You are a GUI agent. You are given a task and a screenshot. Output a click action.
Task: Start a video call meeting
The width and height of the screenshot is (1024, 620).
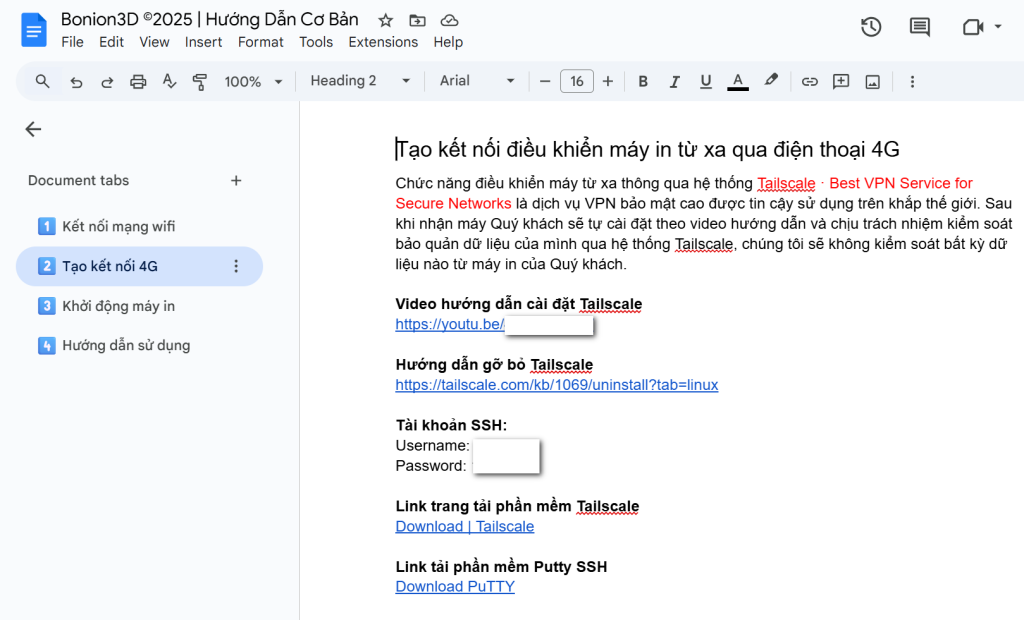[x=973, y=27]
